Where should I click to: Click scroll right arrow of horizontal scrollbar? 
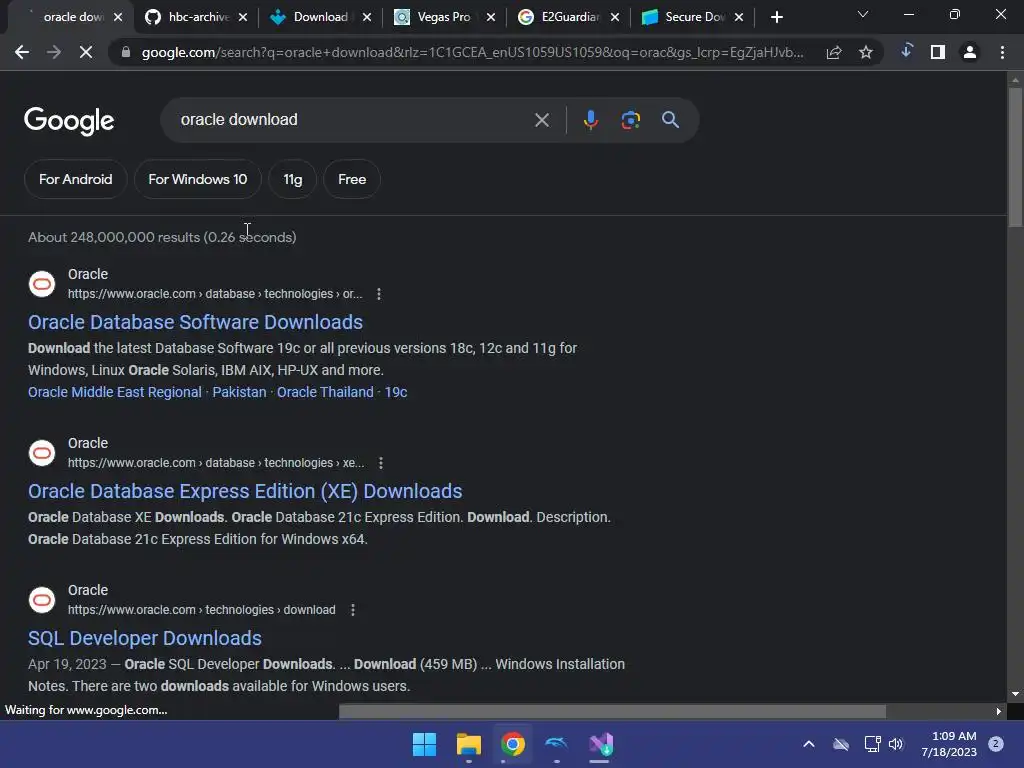(999, 711)
